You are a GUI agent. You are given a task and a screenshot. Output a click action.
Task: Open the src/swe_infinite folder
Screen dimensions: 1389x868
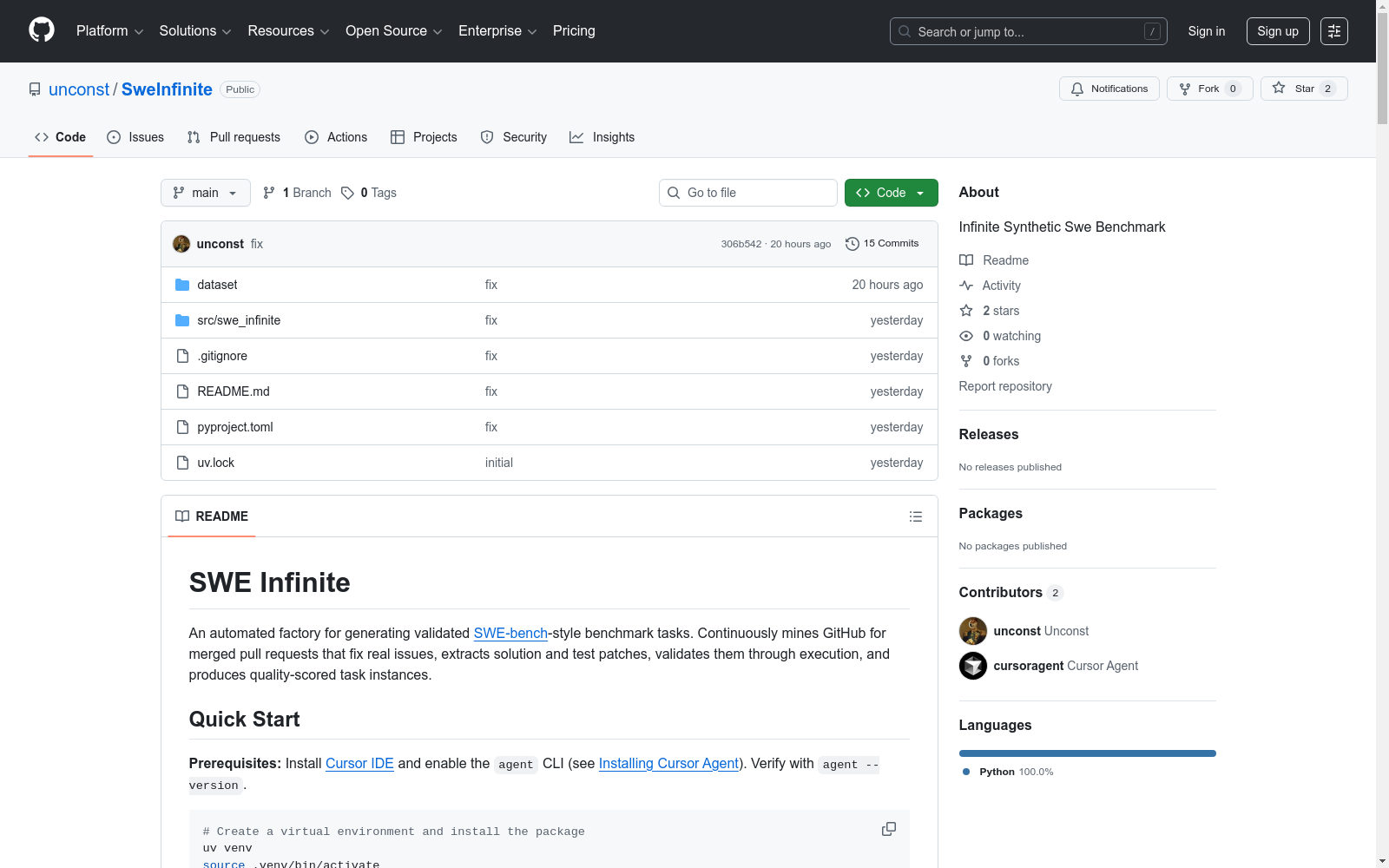239,320
